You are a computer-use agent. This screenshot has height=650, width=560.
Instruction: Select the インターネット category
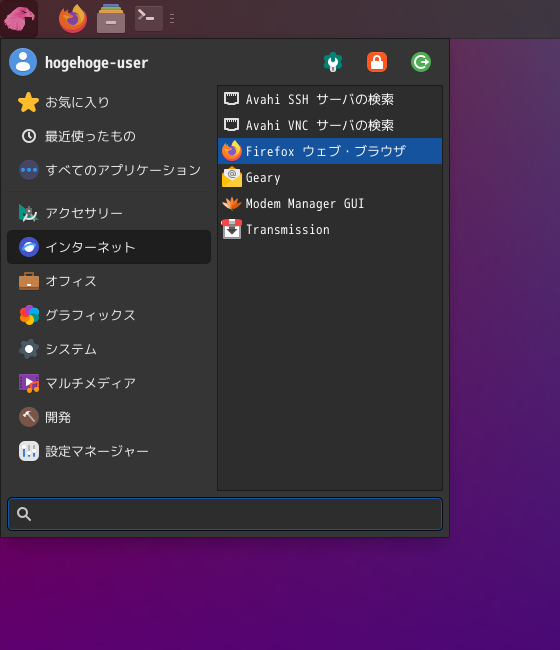coord(109,247)
